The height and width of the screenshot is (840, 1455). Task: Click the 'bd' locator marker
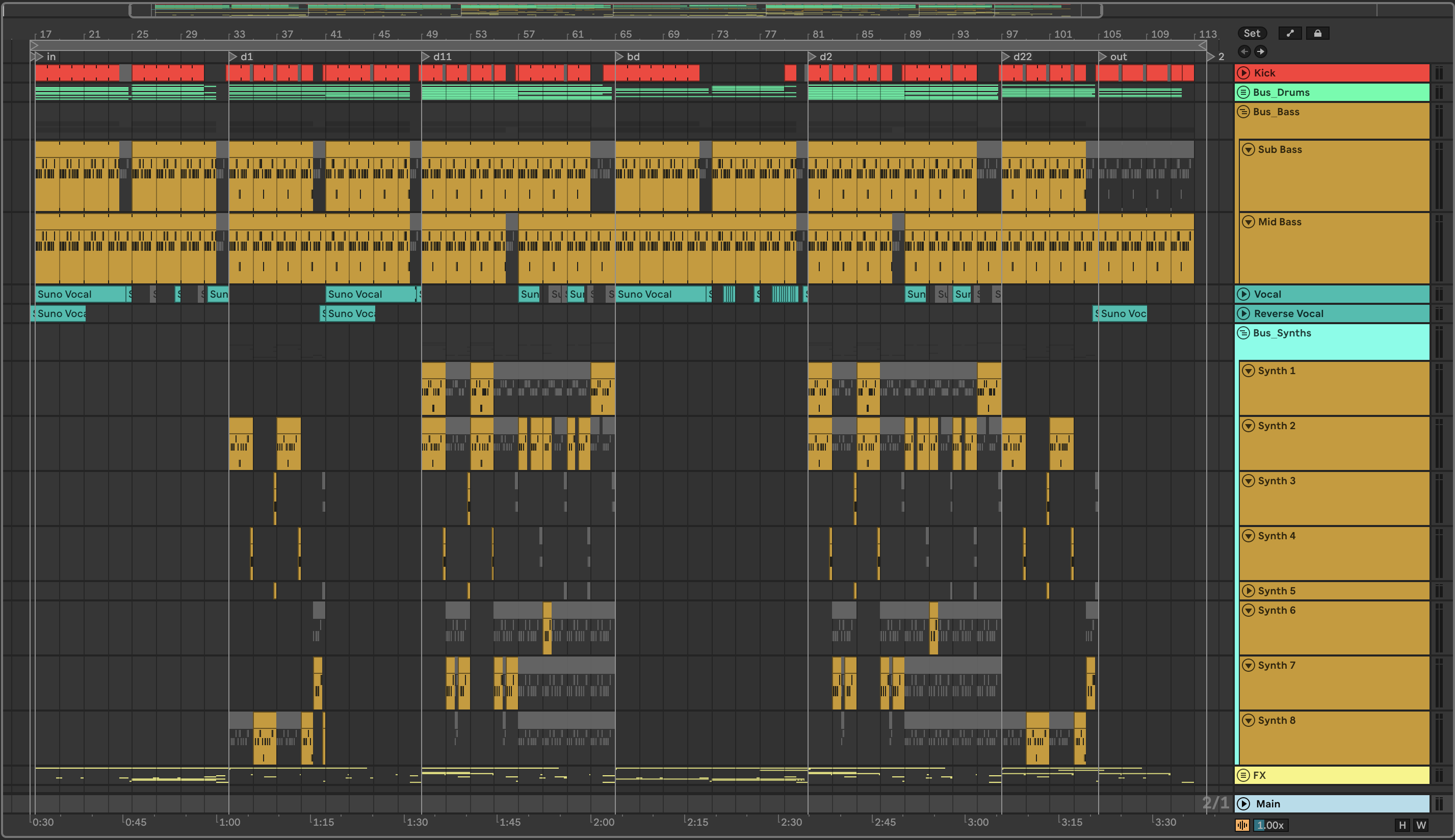click(619, 57)
